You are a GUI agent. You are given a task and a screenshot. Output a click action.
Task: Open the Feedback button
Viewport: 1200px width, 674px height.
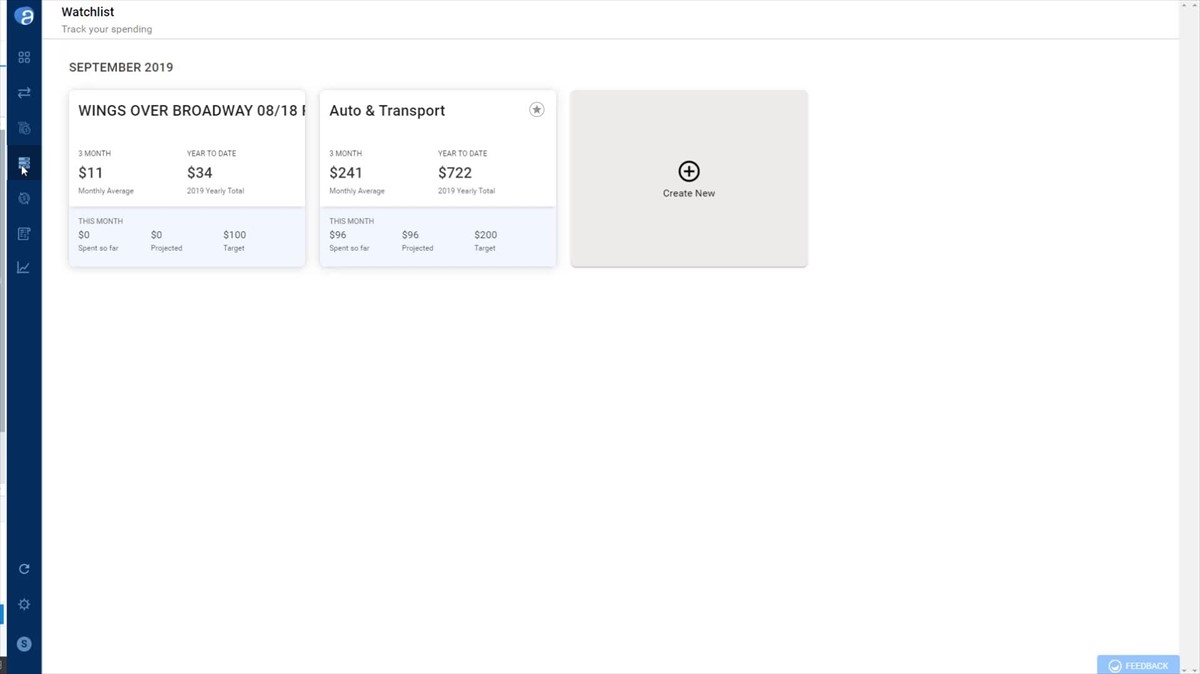[x=1138, y=665]
